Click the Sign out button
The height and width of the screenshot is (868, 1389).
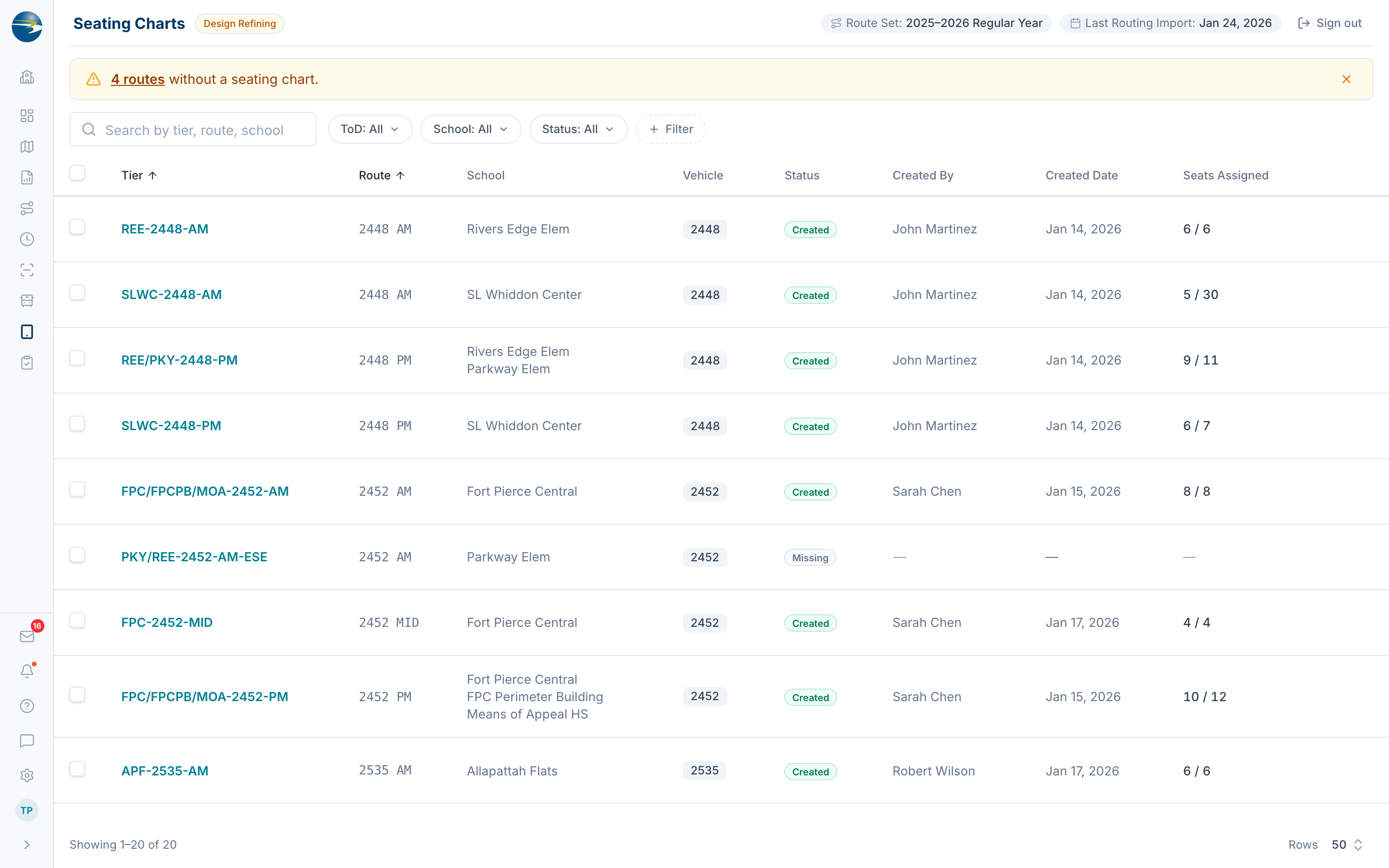click(x=1330, y=23)
